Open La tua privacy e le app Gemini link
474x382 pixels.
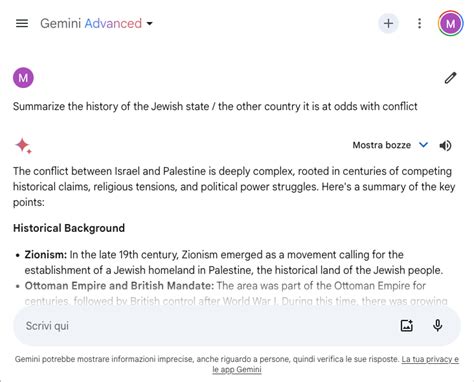(x=336, y=364)
